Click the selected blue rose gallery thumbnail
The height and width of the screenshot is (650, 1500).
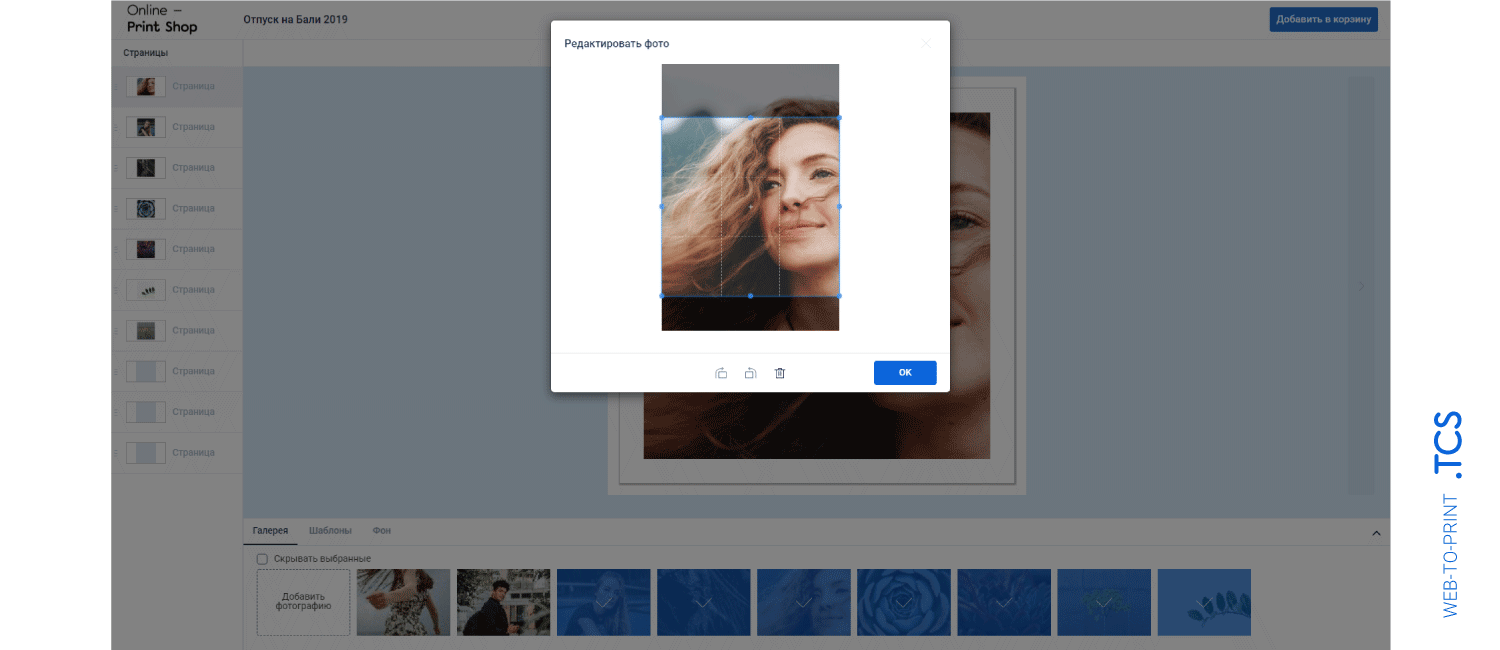(x=903, y=602)
